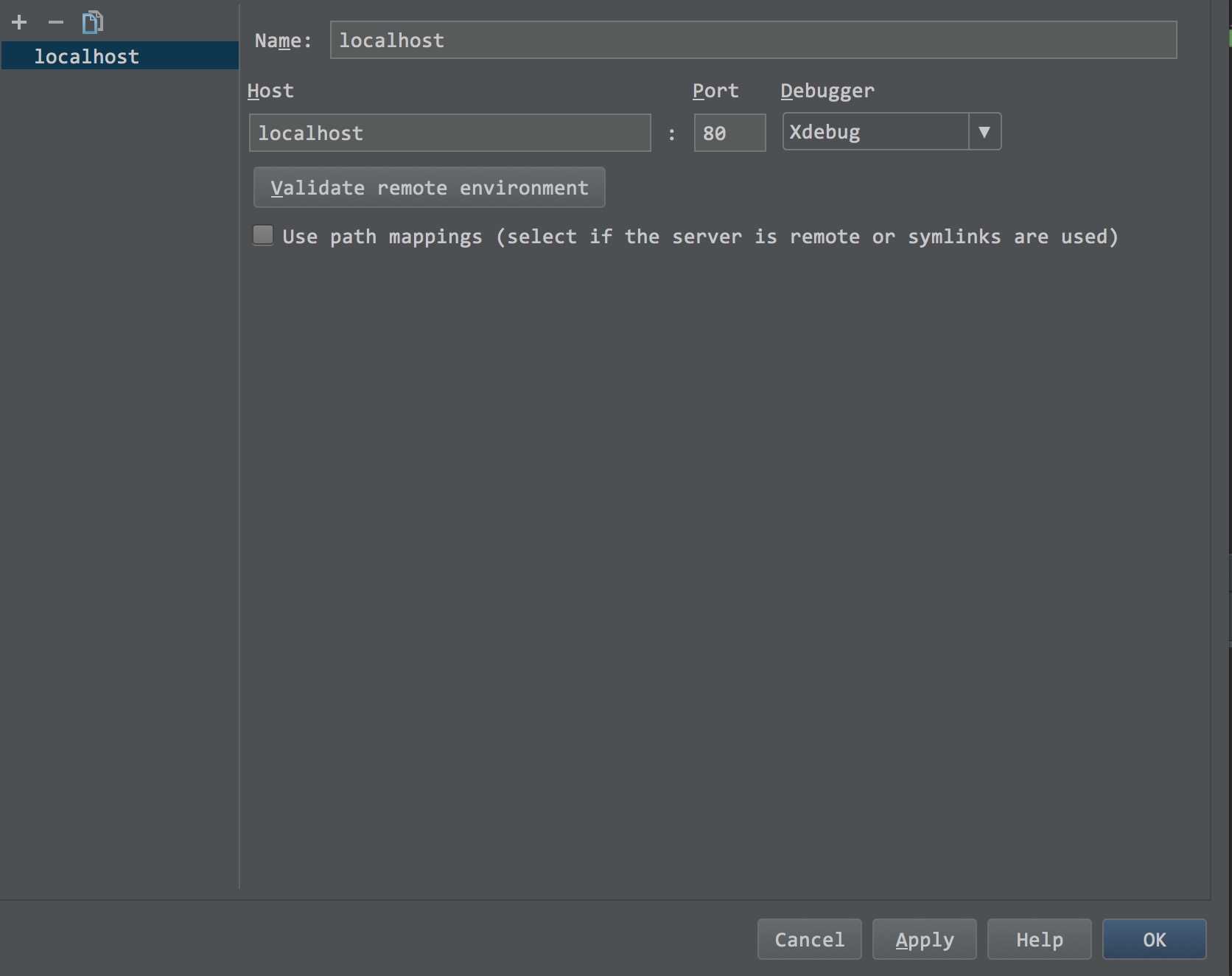
Task: Edit the server Name field
Action: coord(753,40)
